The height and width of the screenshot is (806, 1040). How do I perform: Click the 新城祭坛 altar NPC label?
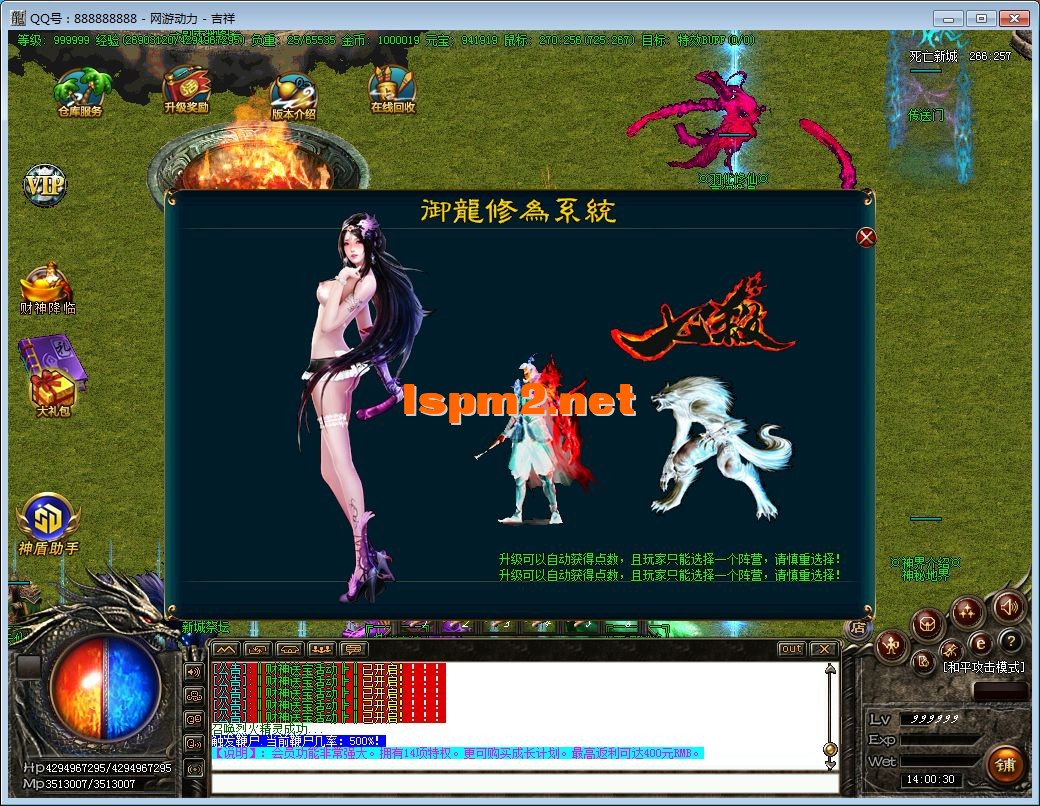(206, 626)
